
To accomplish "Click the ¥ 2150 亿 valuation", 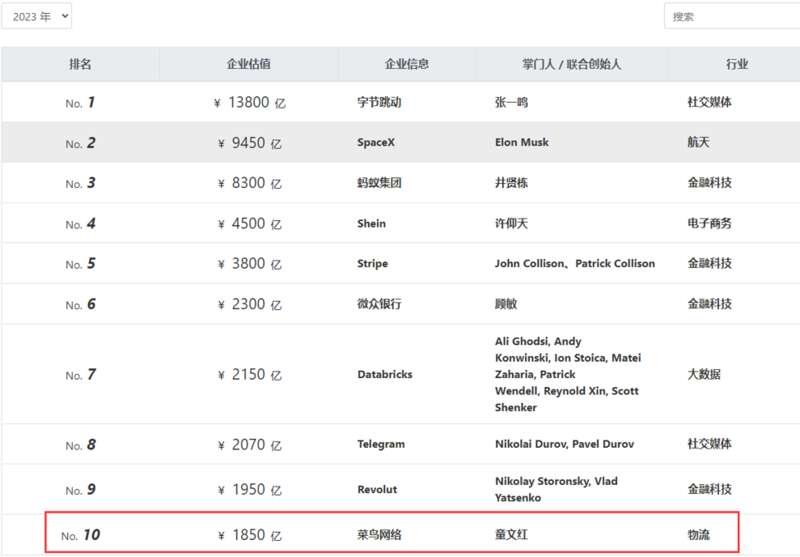I will 249,375.
